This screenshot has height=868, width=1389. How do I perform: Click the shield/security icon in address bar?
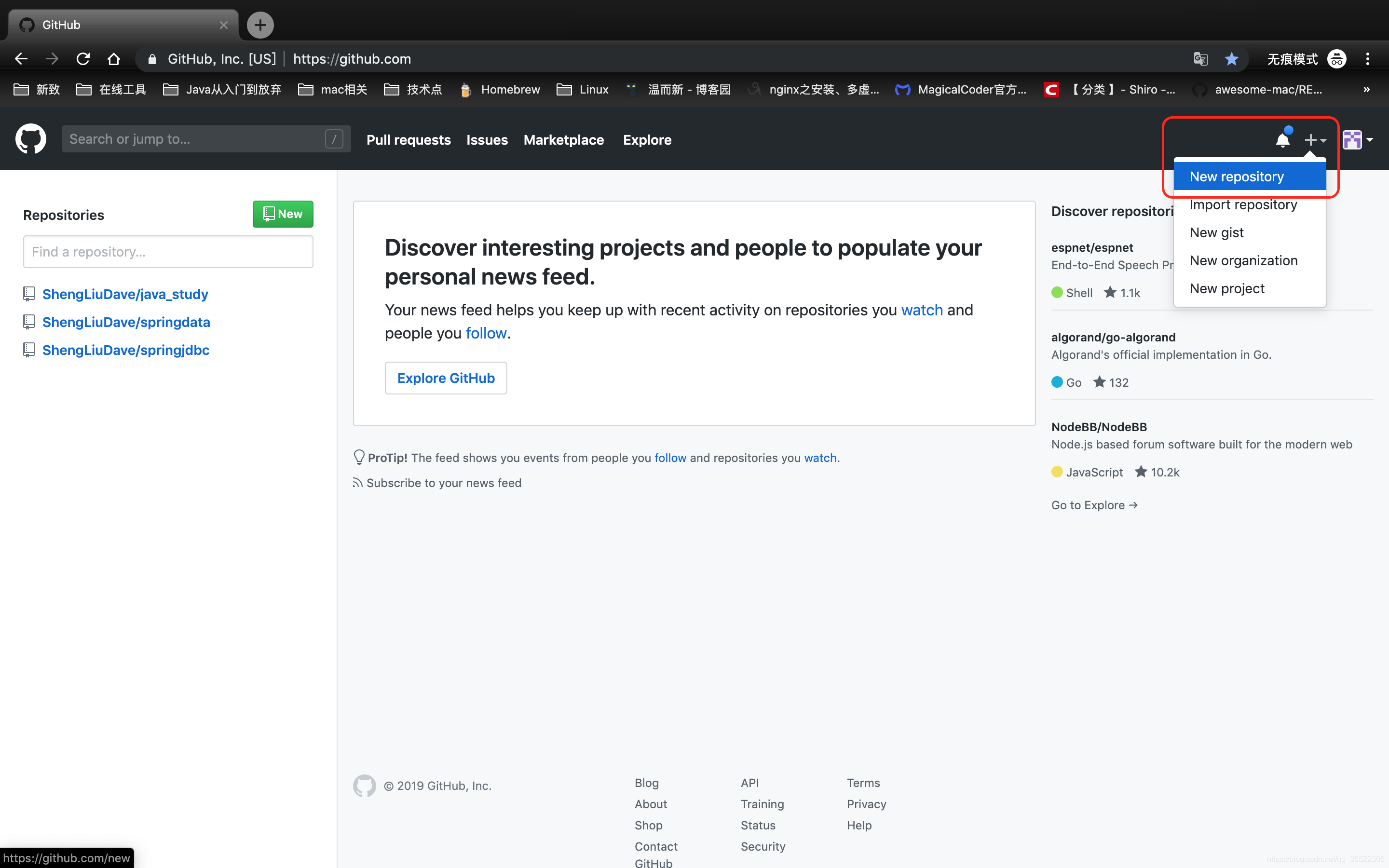coord(152,58)
